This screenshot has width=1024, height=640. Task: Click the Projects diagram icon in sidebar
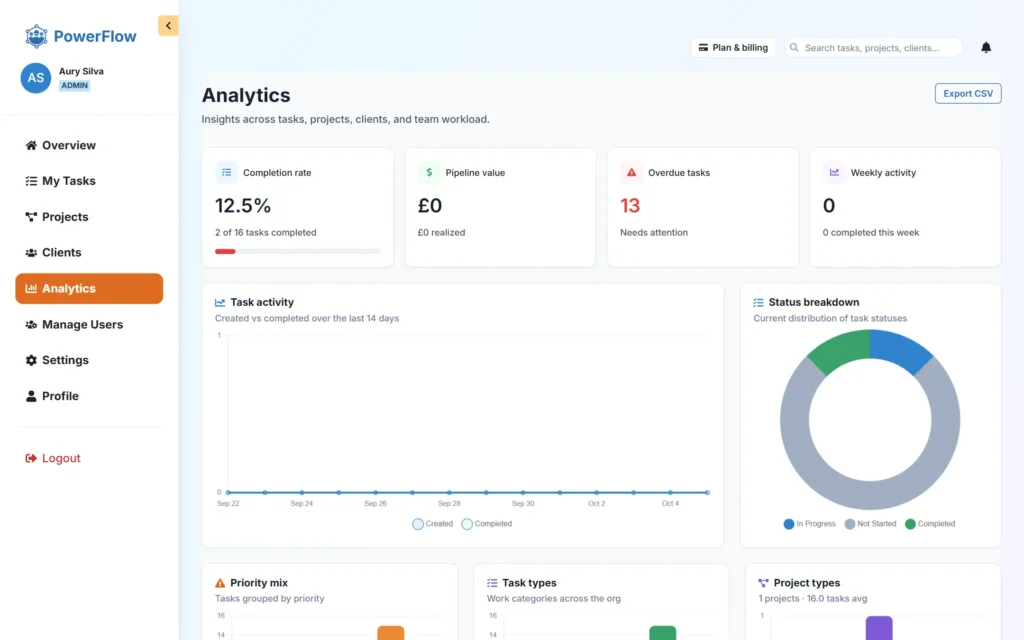(x=31, y=217)
